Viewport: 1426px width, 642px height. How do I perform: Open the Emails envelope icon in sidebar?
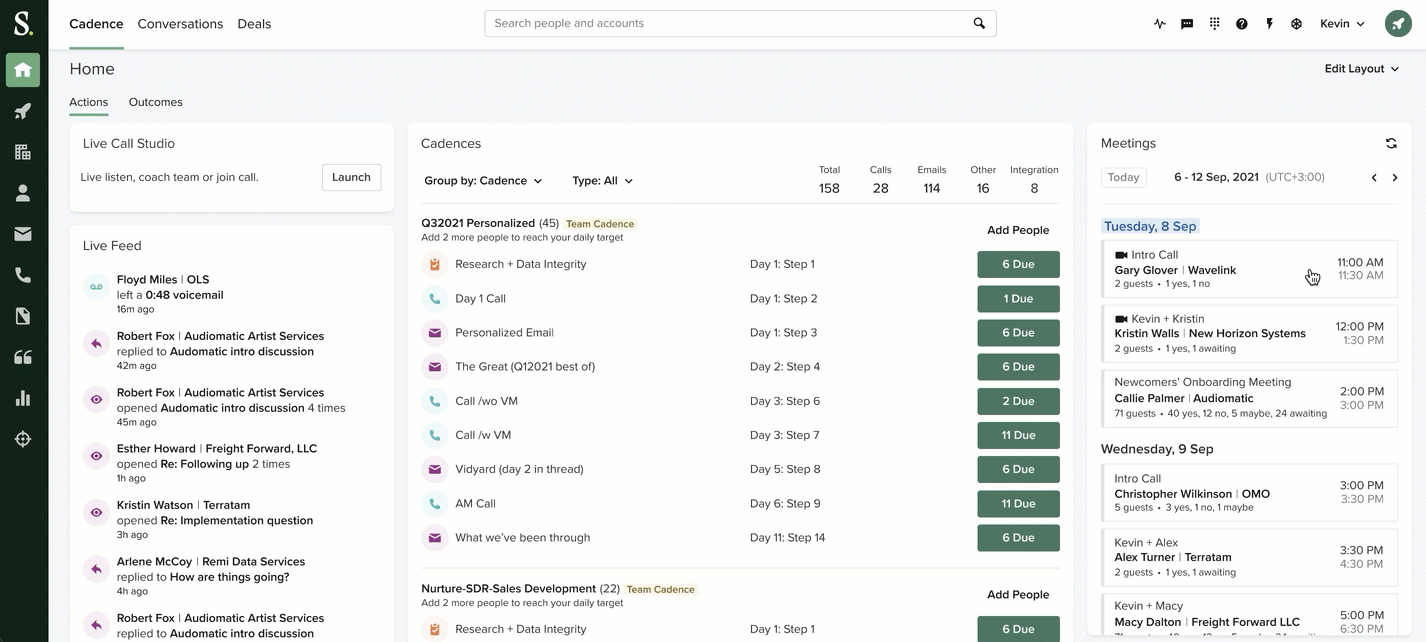22,234
